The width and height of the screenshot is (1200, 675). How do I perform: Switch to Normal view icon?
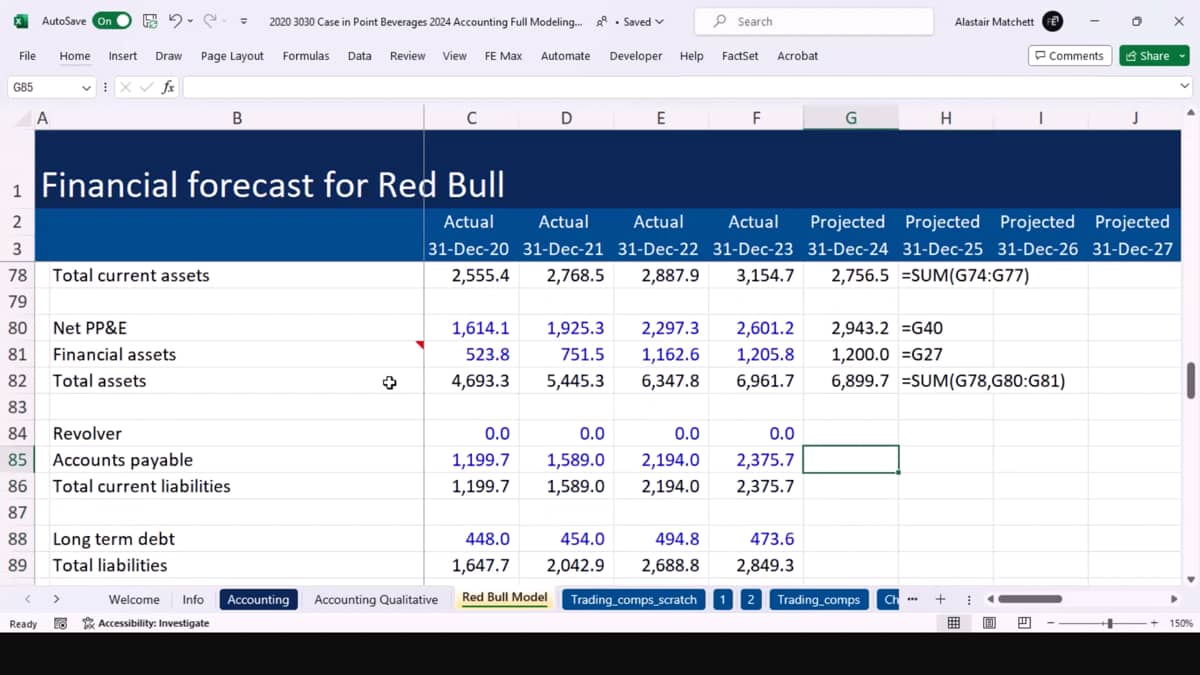click(953, 623)
